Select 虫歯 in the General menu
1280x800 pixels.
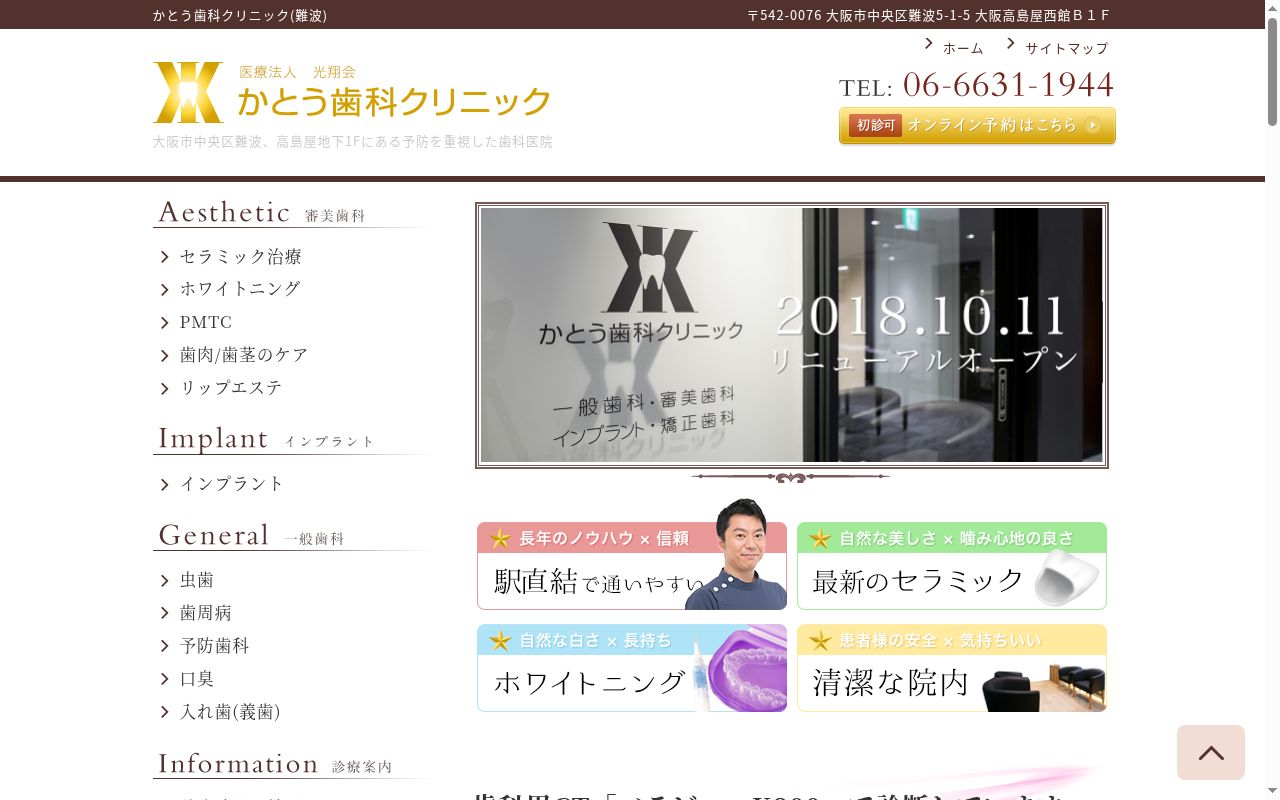(x=197, y=580)
